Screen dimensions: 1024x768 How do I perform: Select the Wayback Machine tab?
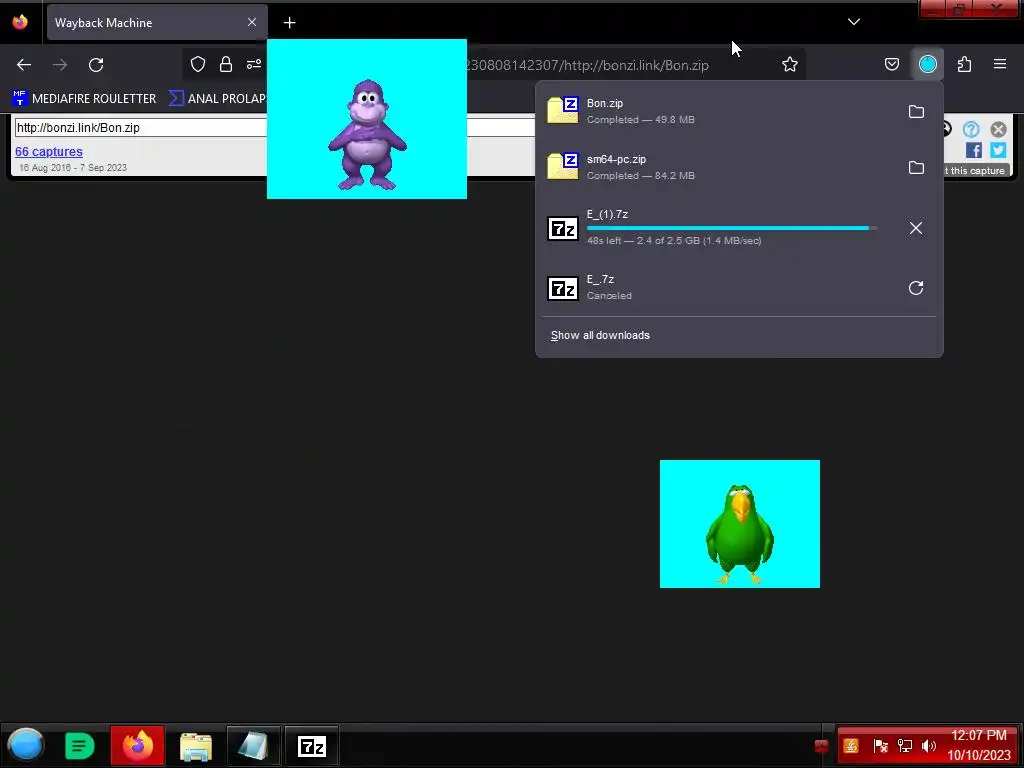157,22
